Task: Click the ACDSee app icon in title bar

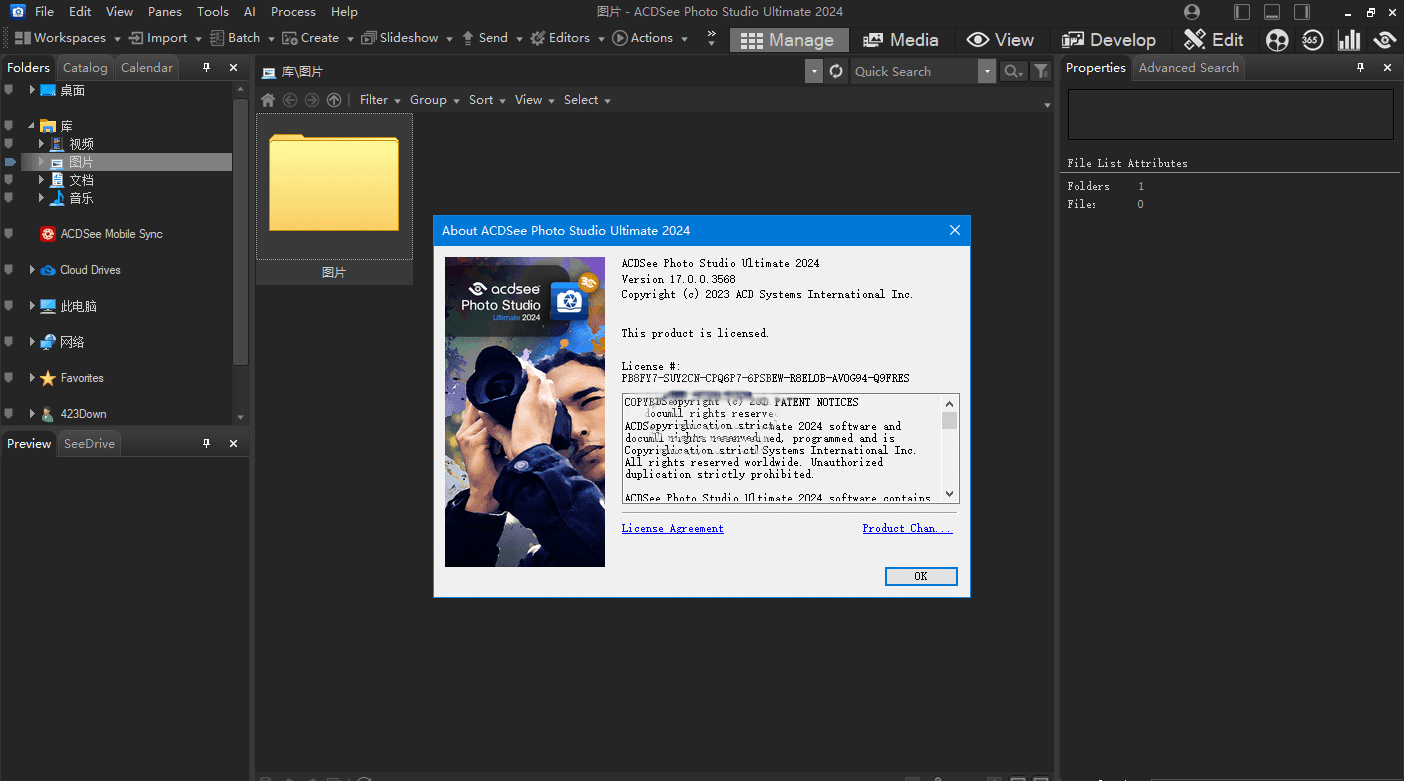Action: pos(17,12)
